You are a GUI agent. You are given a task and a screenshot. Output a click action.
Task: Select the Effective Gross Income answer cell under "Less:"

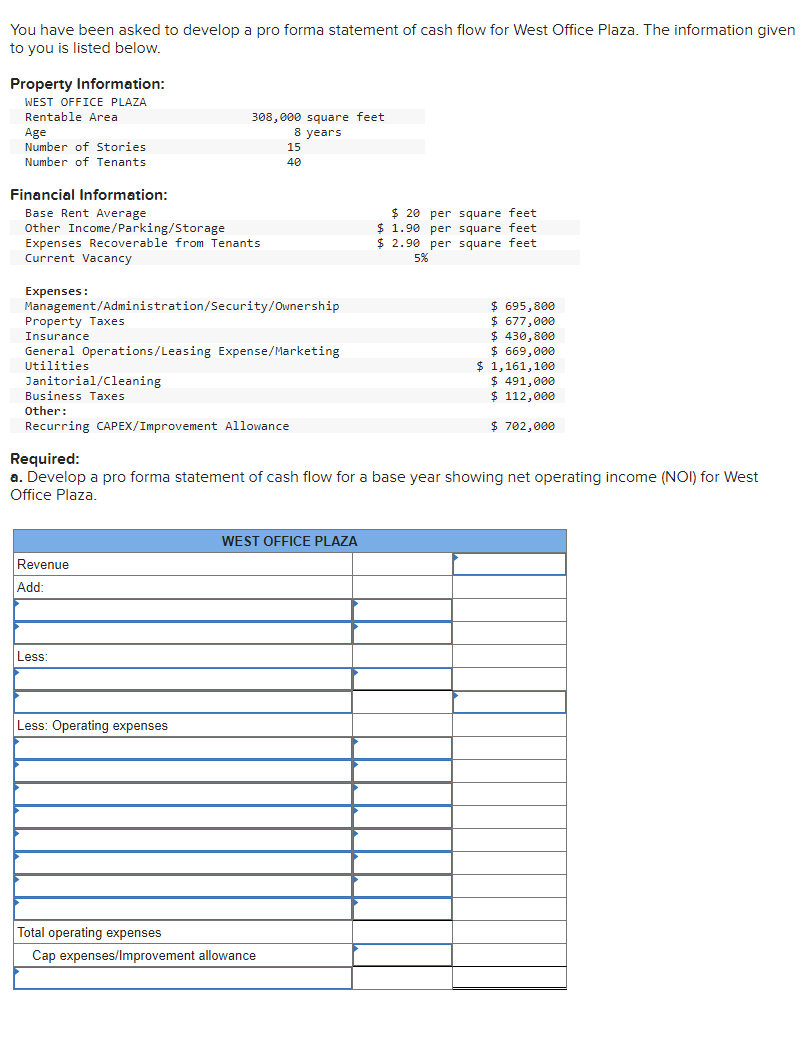508,701
